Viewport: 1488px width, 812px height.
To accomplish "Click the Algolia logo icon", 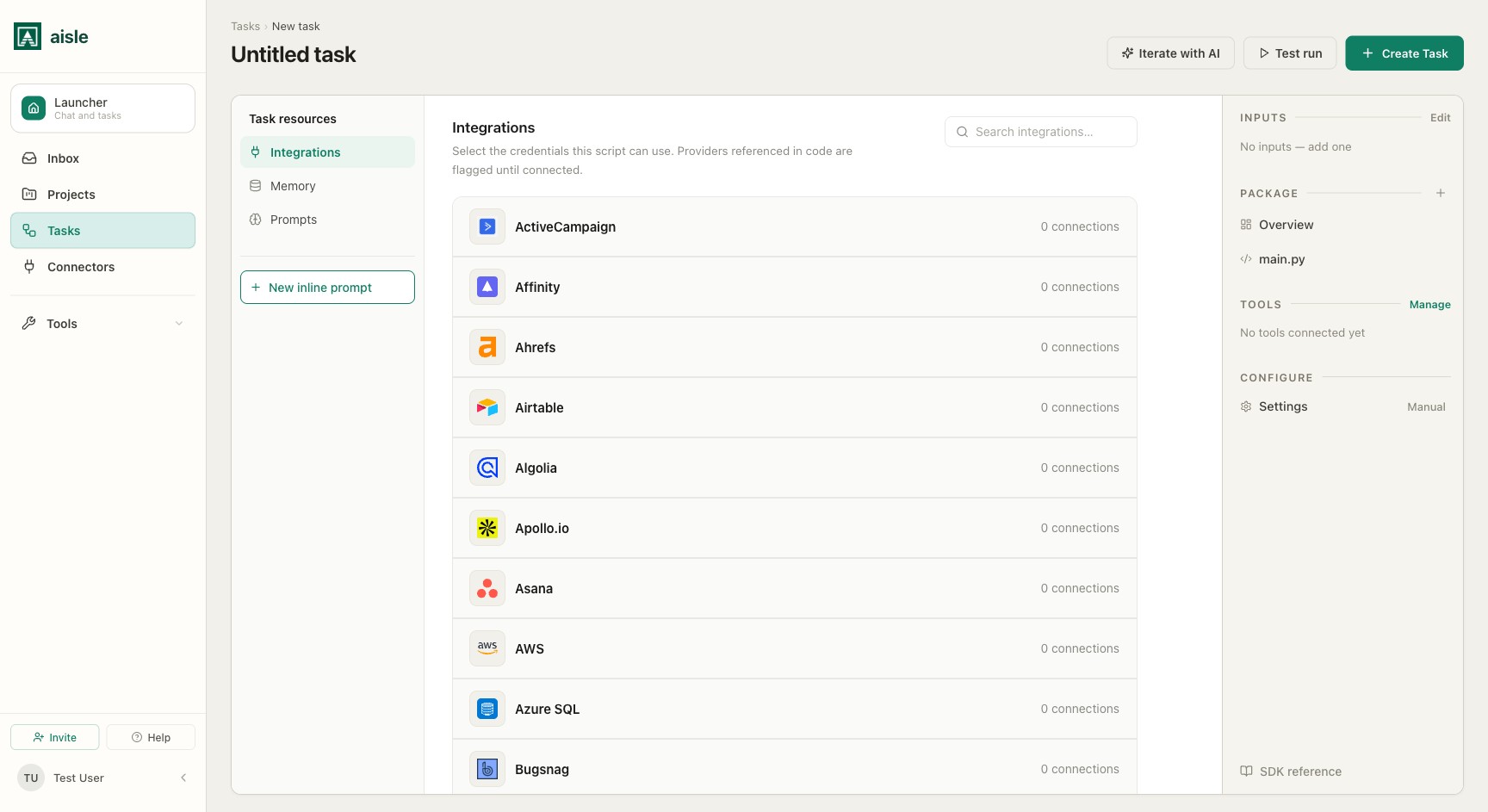I will (487, 468).
